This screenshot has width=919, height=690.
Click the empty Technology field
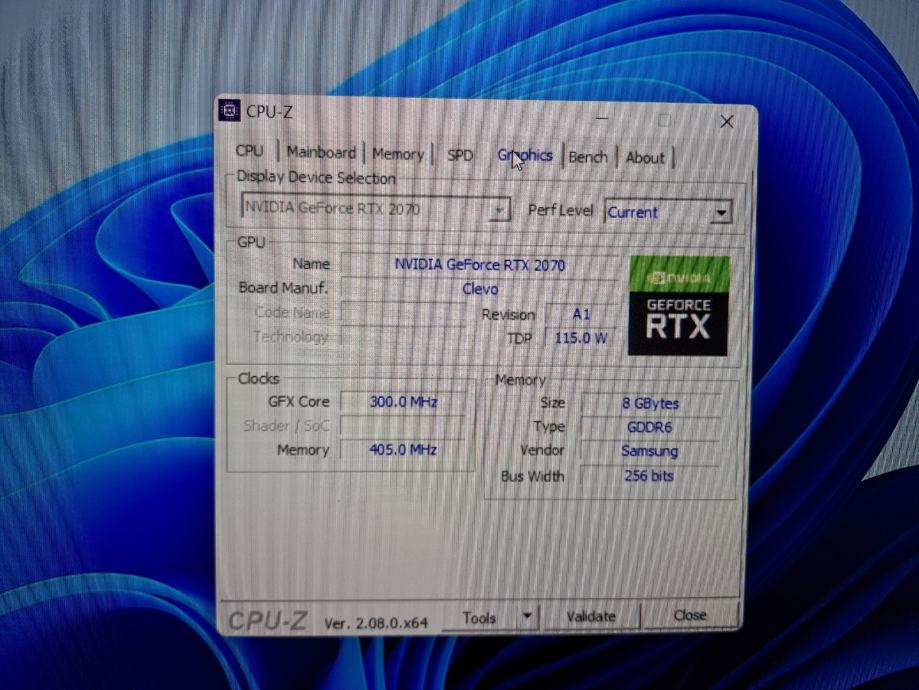click(404, 337)
